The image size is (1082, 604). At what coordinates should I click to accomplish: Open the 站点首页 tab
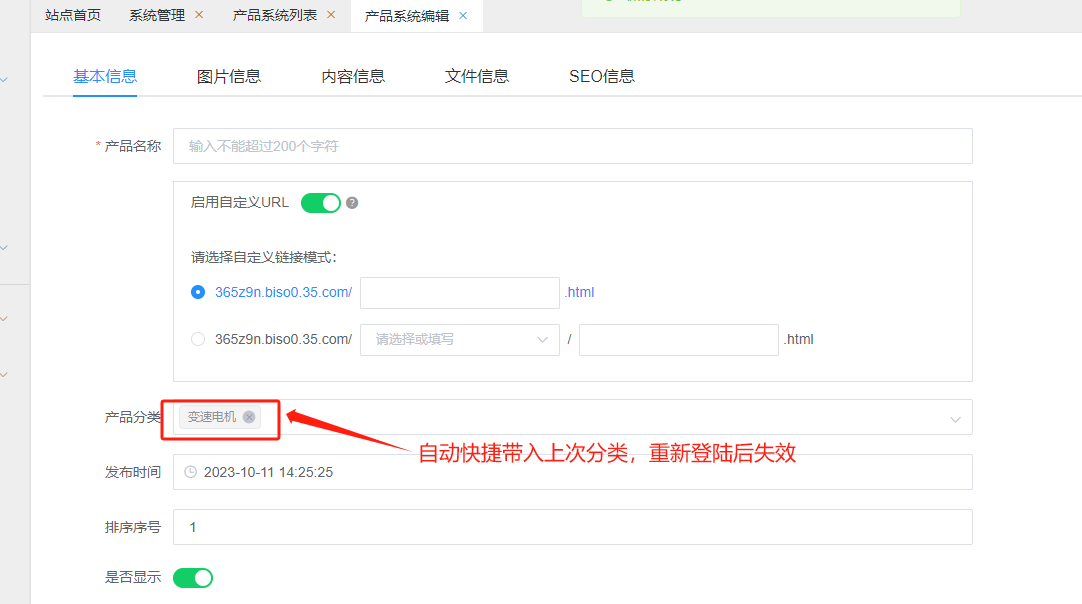coord(73,15)
